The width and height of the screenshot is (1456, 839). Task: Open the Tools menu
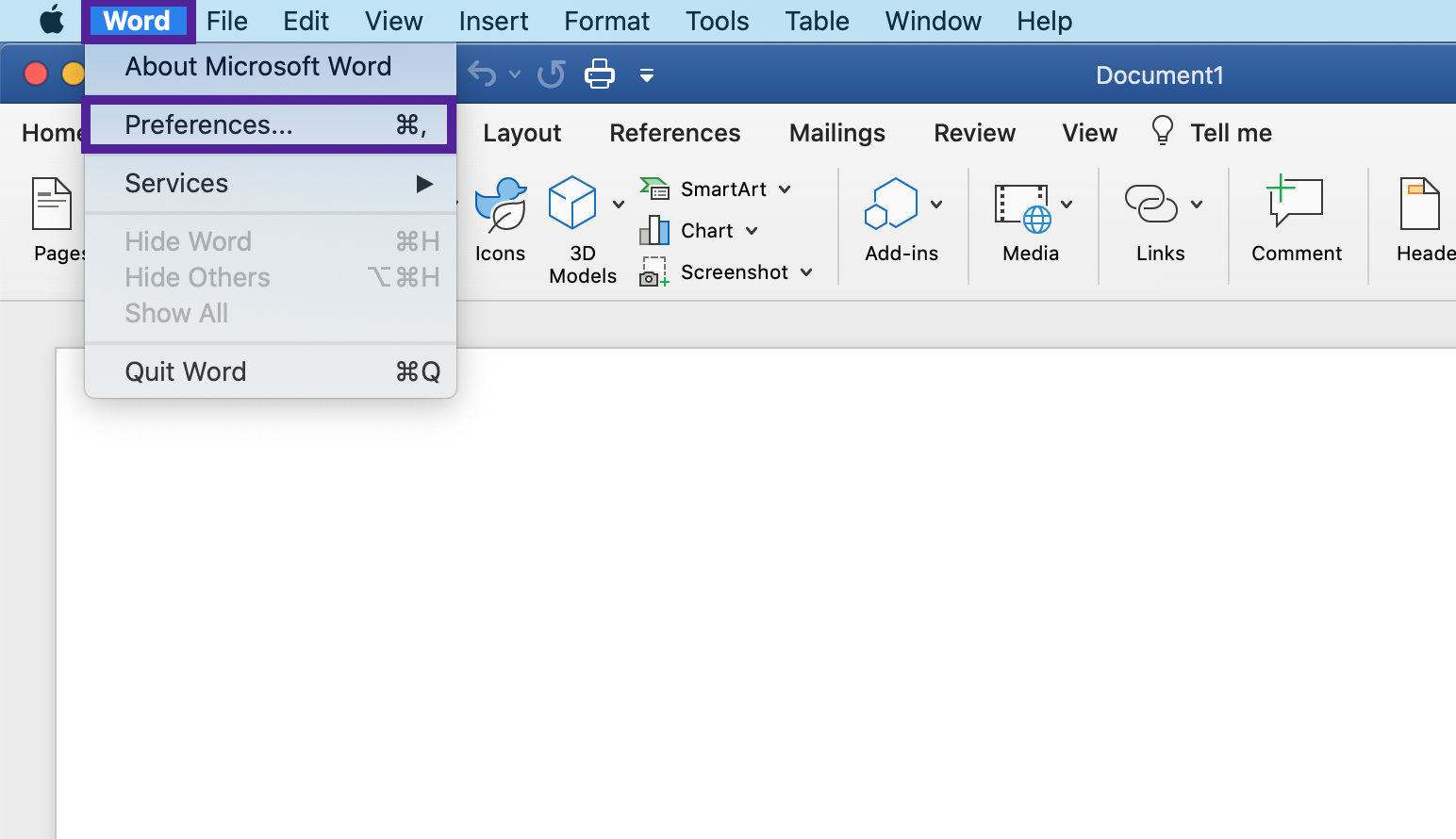click(x=717, y=21)
